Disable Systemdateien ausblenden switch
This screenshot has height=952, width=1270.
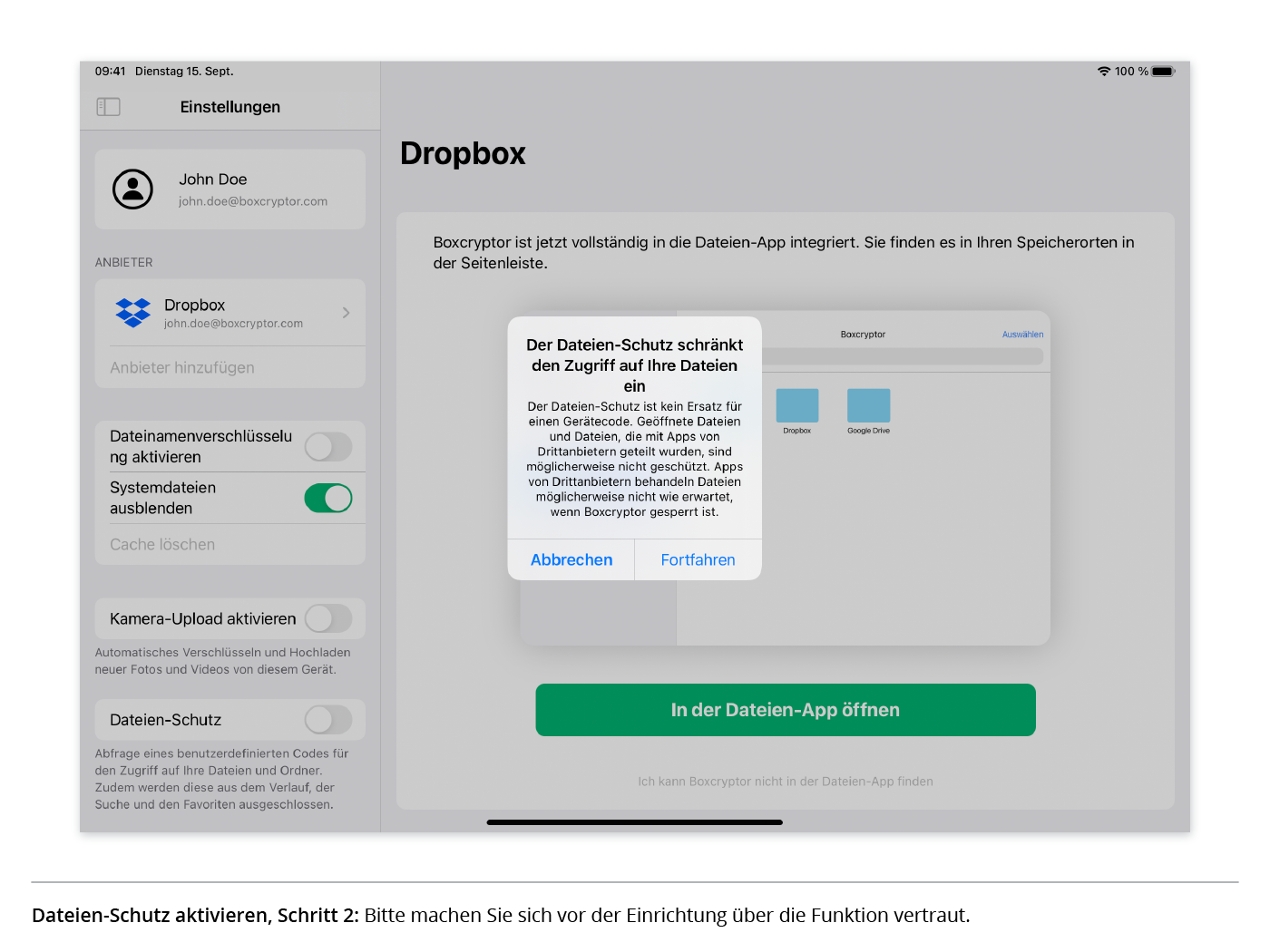point(328,498)
